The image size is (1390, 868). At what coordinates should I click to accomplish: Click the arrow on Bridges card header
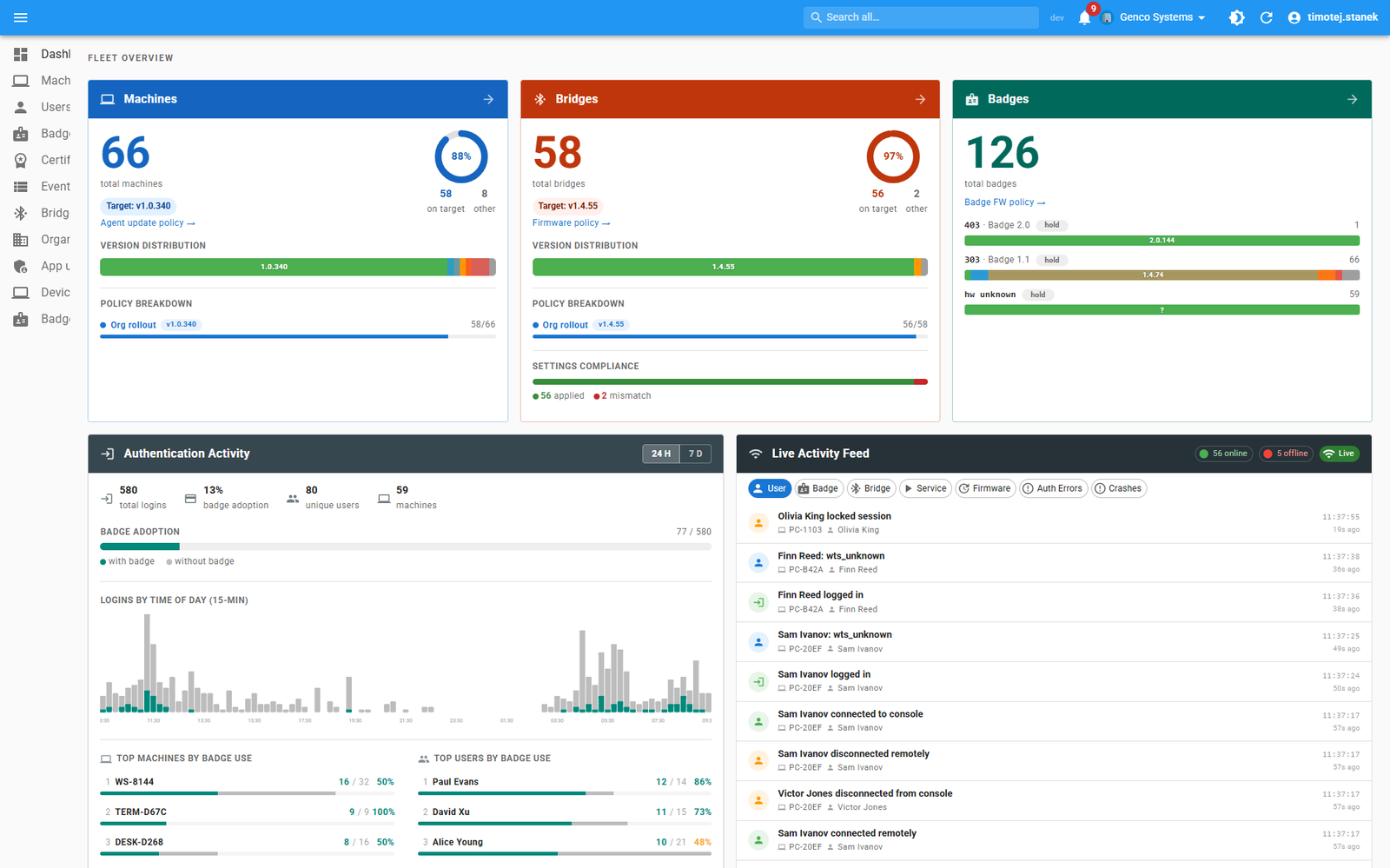920,99
